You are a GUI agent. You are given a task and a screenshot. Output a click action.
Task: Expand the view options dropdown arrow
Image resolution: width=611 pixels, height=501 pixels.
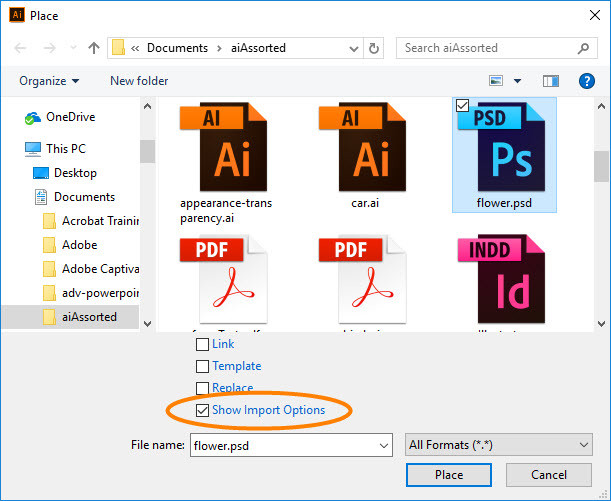coord(517,81)
